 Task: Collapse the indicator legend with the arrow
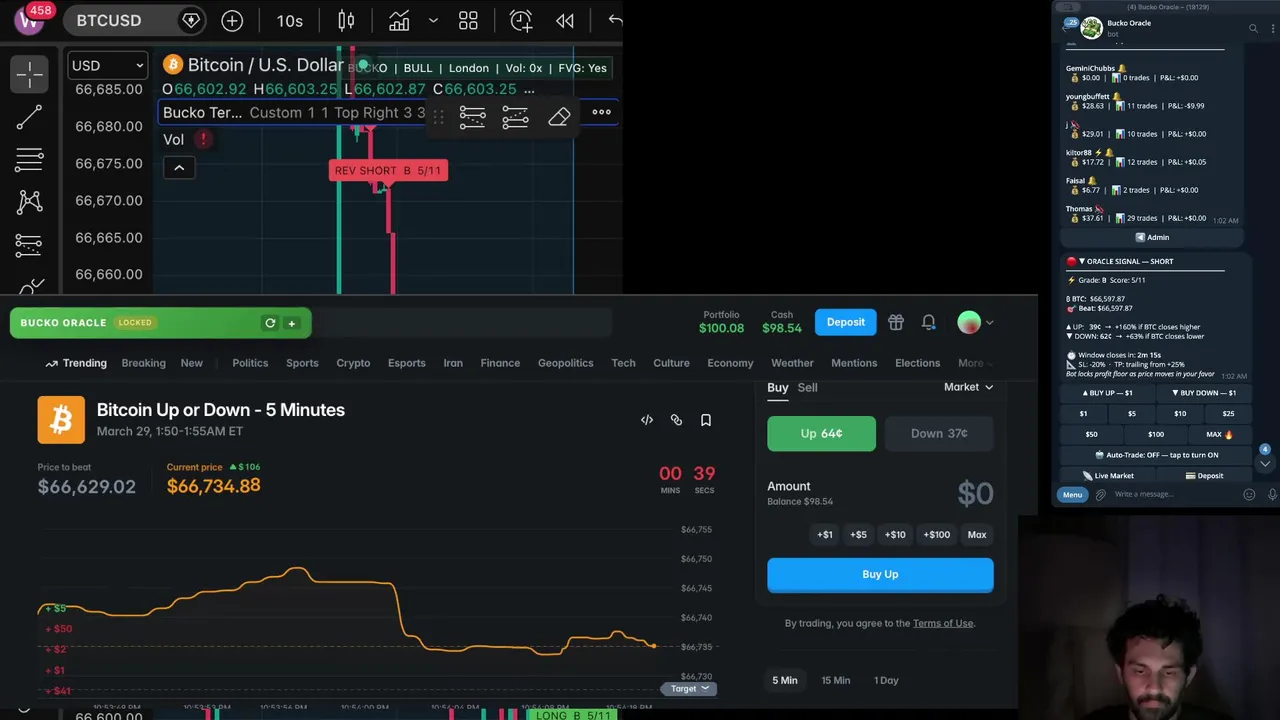click(179, 168)
